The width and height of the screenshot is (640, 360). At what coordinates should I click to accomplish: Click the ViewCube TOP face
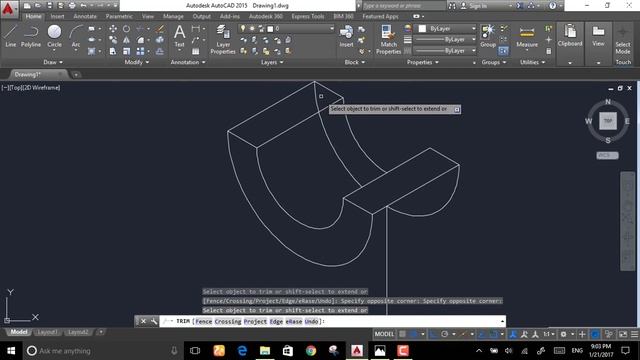pos(608,121)
